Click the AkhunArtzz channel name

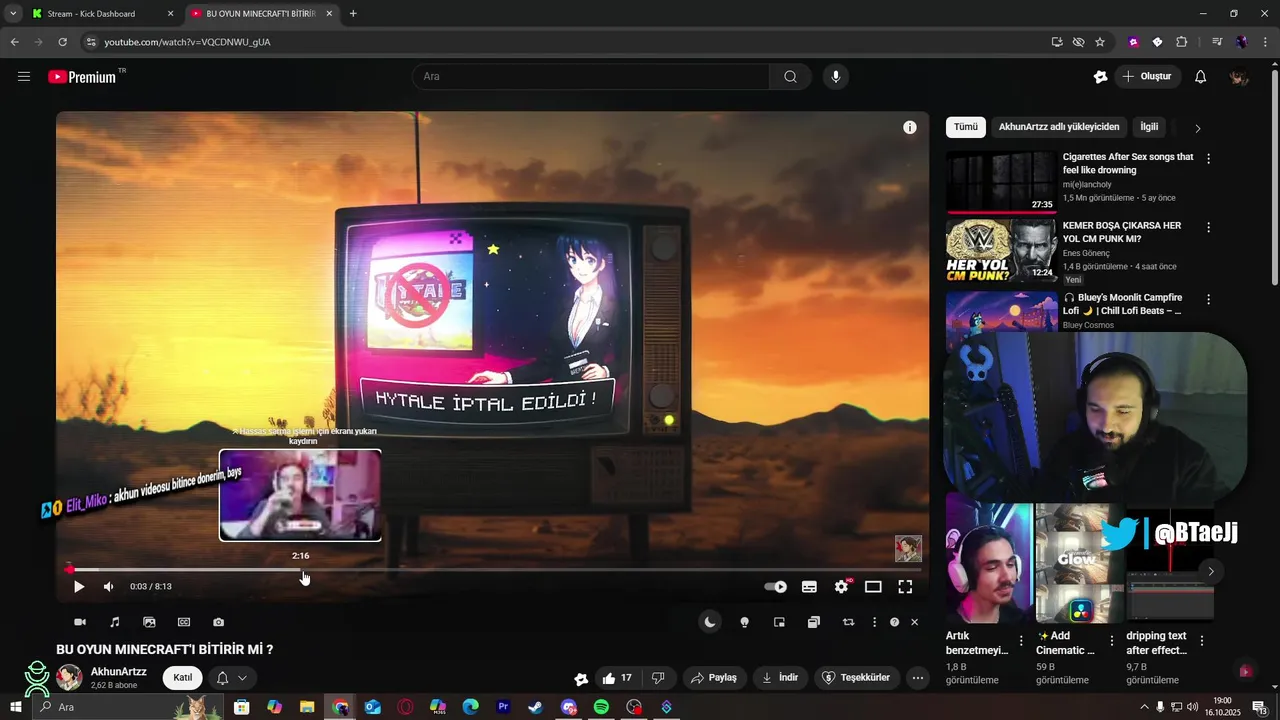pyautogui.click(x=118, y=672)
